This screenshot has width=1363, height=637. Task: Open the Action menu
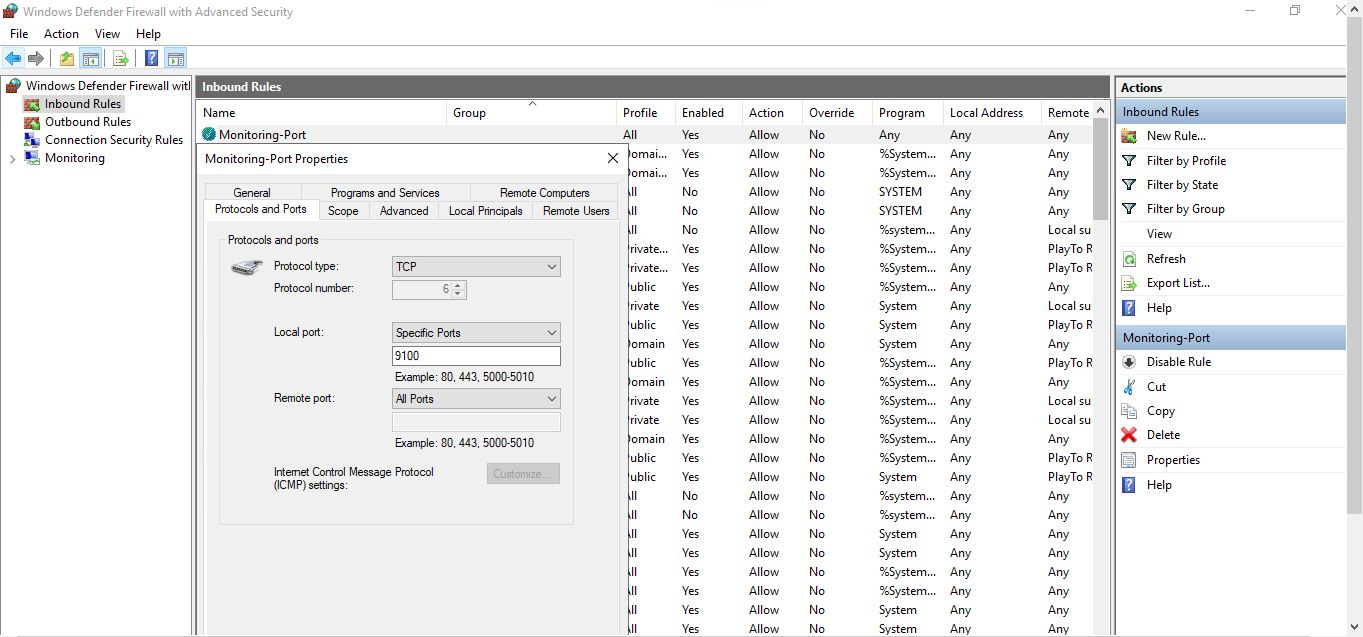click(61, 34)
